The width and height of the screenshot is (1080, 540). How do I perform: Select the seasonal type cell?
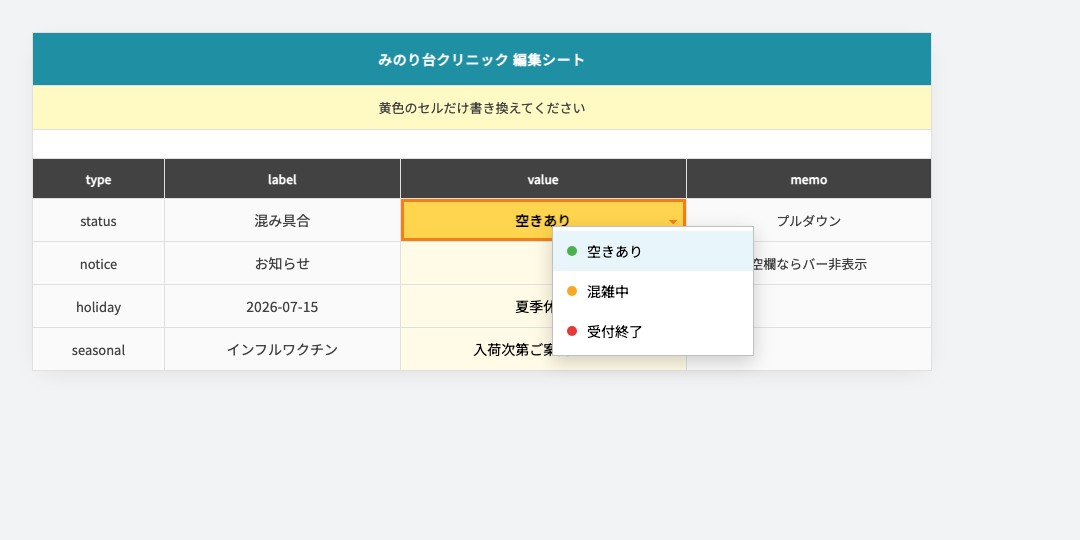pyautogui.click(x=98, y=349)
